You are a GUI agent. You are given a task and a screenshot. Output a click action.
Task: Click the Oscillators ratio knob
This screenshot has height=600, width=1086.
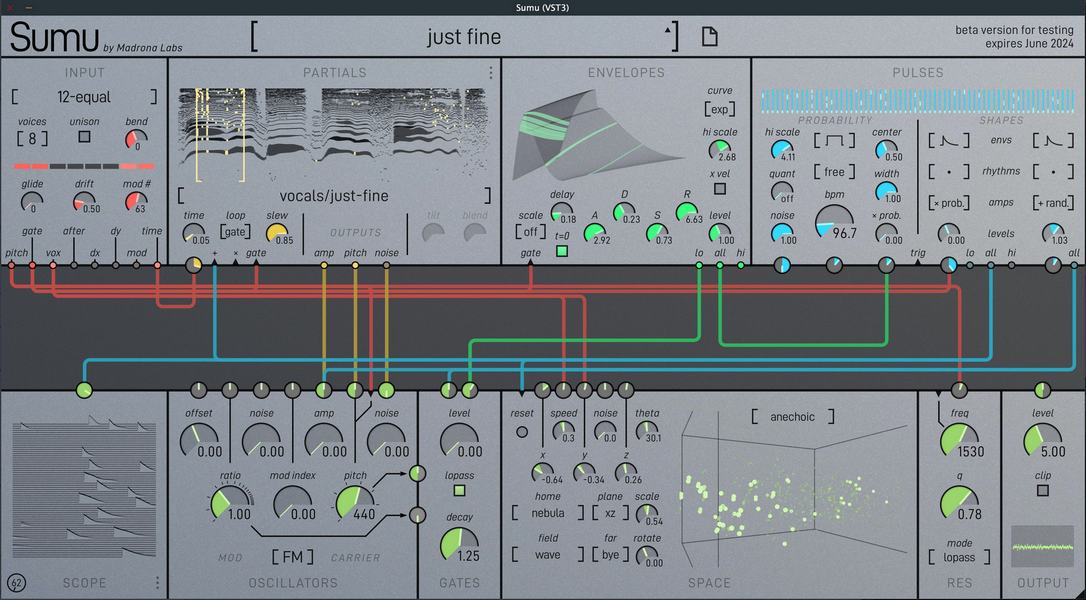[x=230, y=504]
